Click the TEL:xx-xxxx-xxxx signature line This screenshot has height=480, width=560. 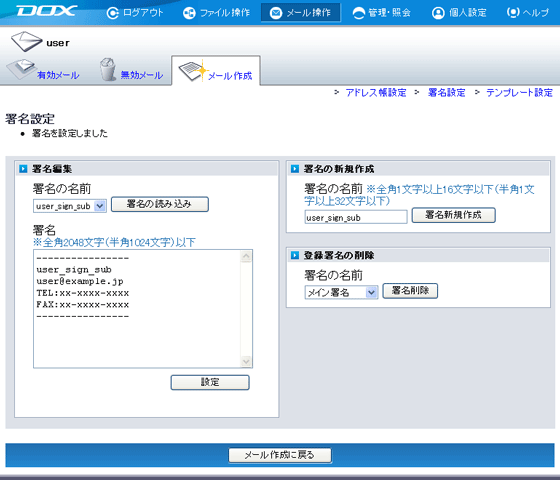coord(82,293)
